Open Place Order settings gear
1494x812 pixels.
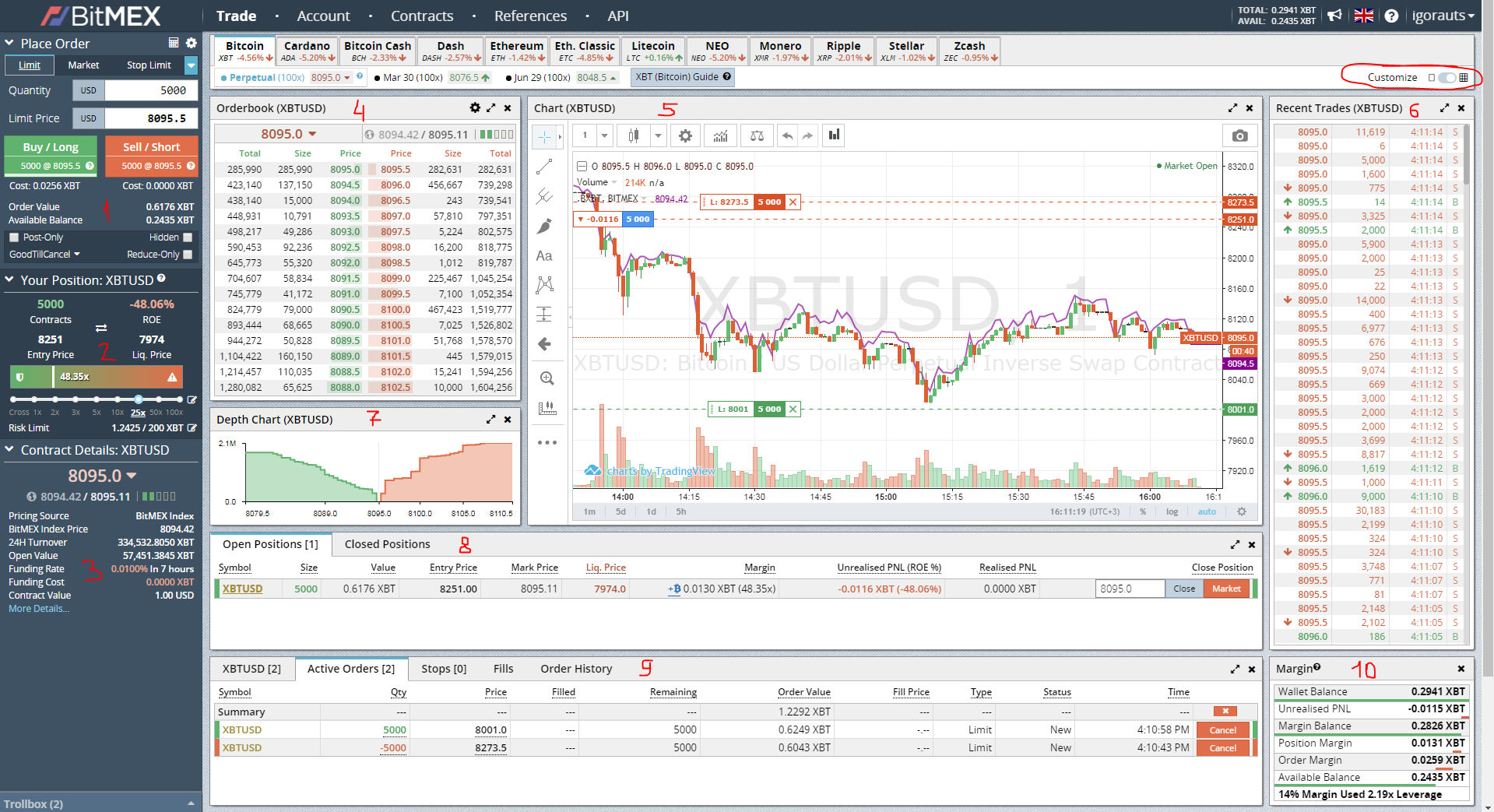[192, 43]
